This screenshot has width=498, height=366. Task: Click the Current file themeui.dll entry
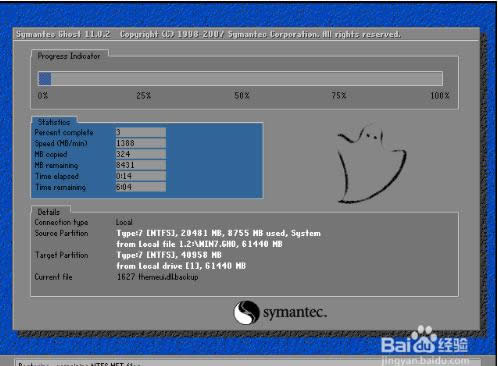tap(157, 277)
